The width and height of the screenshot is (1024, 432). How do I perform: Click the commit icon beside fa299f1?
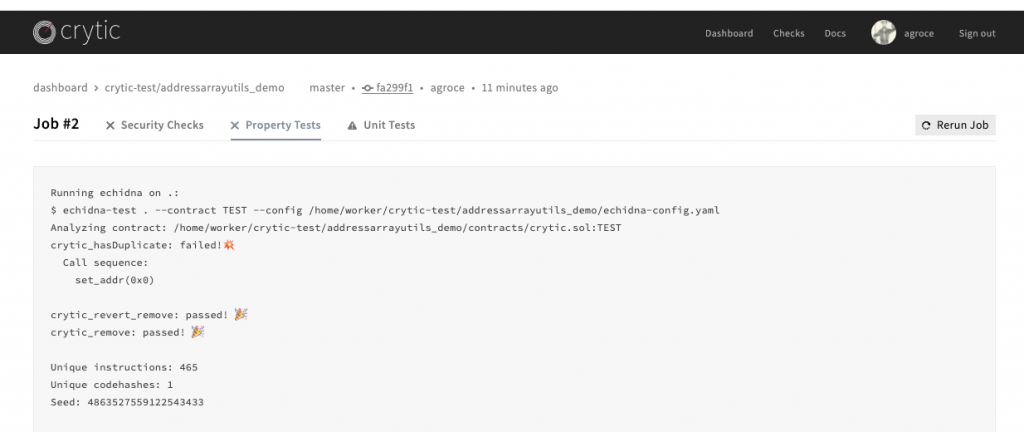369,88
